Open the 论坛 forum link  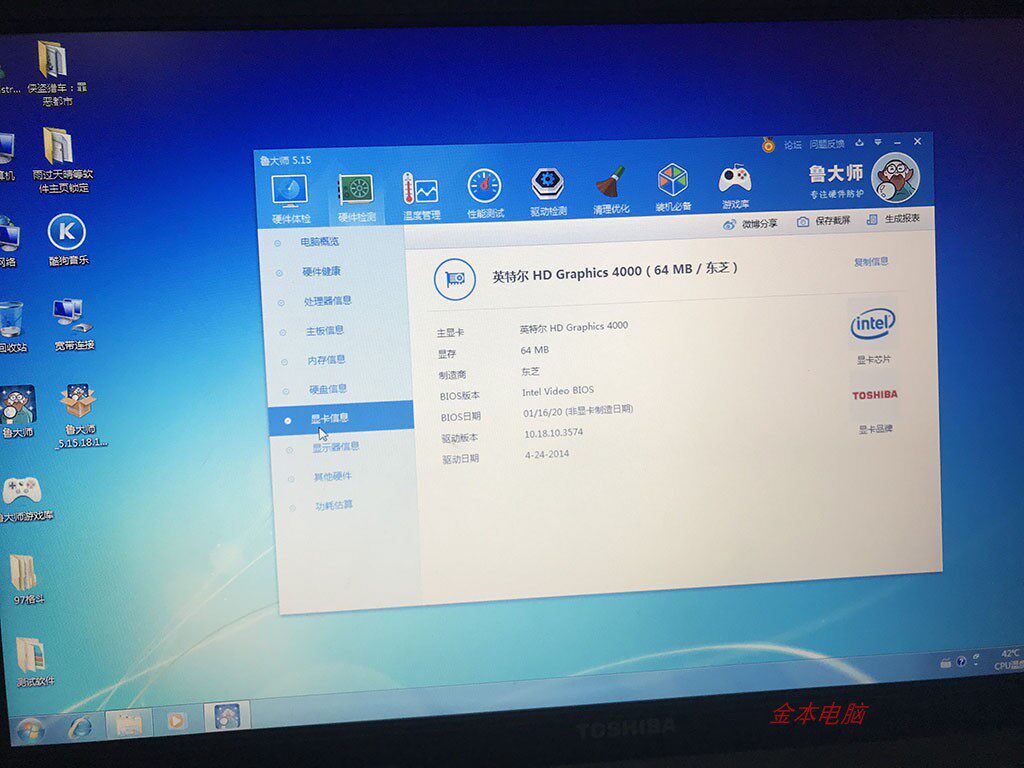click(x=792, y=144)
